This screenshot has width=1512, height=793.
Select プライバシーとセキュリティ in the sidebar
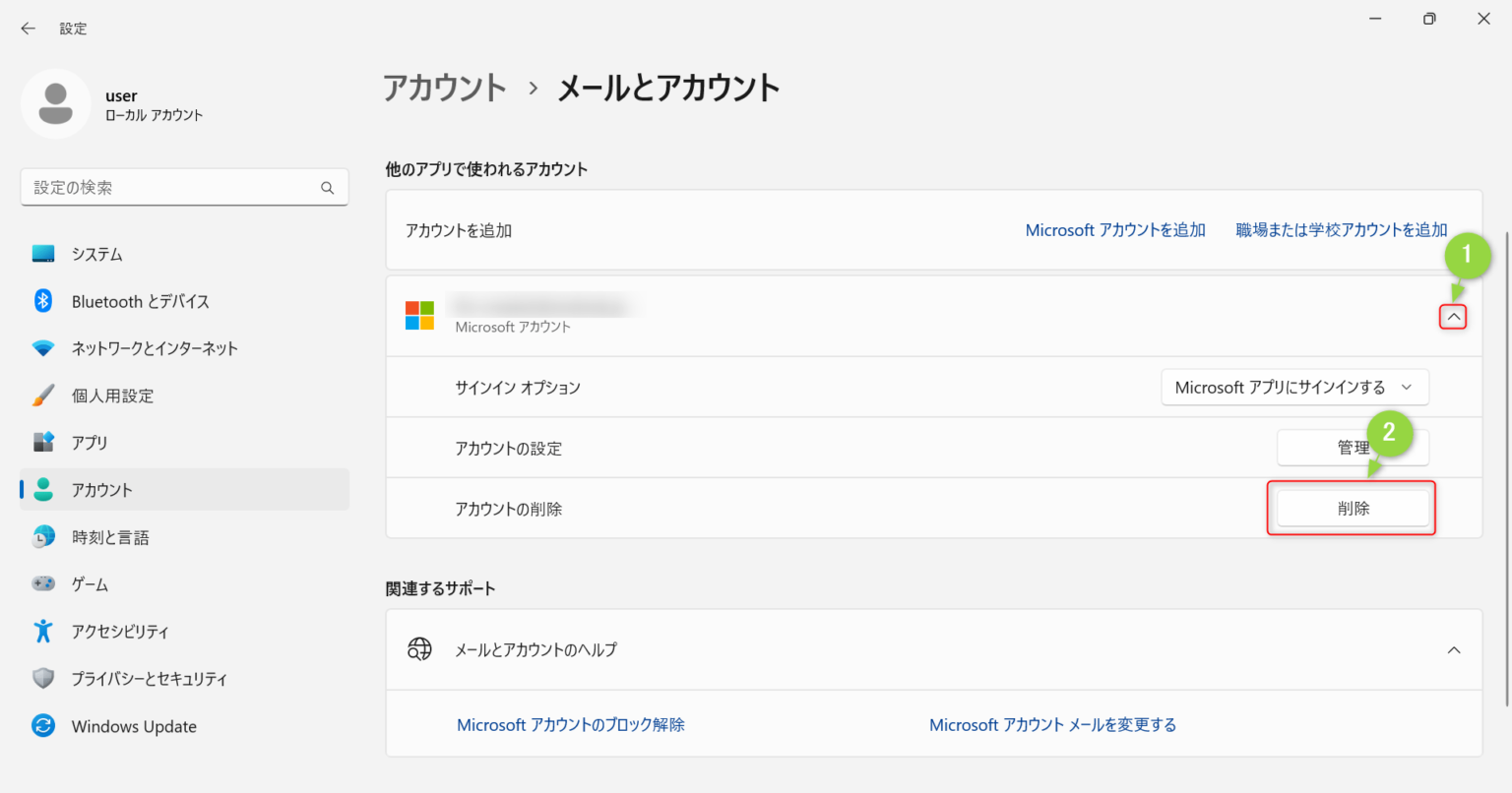pyautogui.click(x=149, y=679)
